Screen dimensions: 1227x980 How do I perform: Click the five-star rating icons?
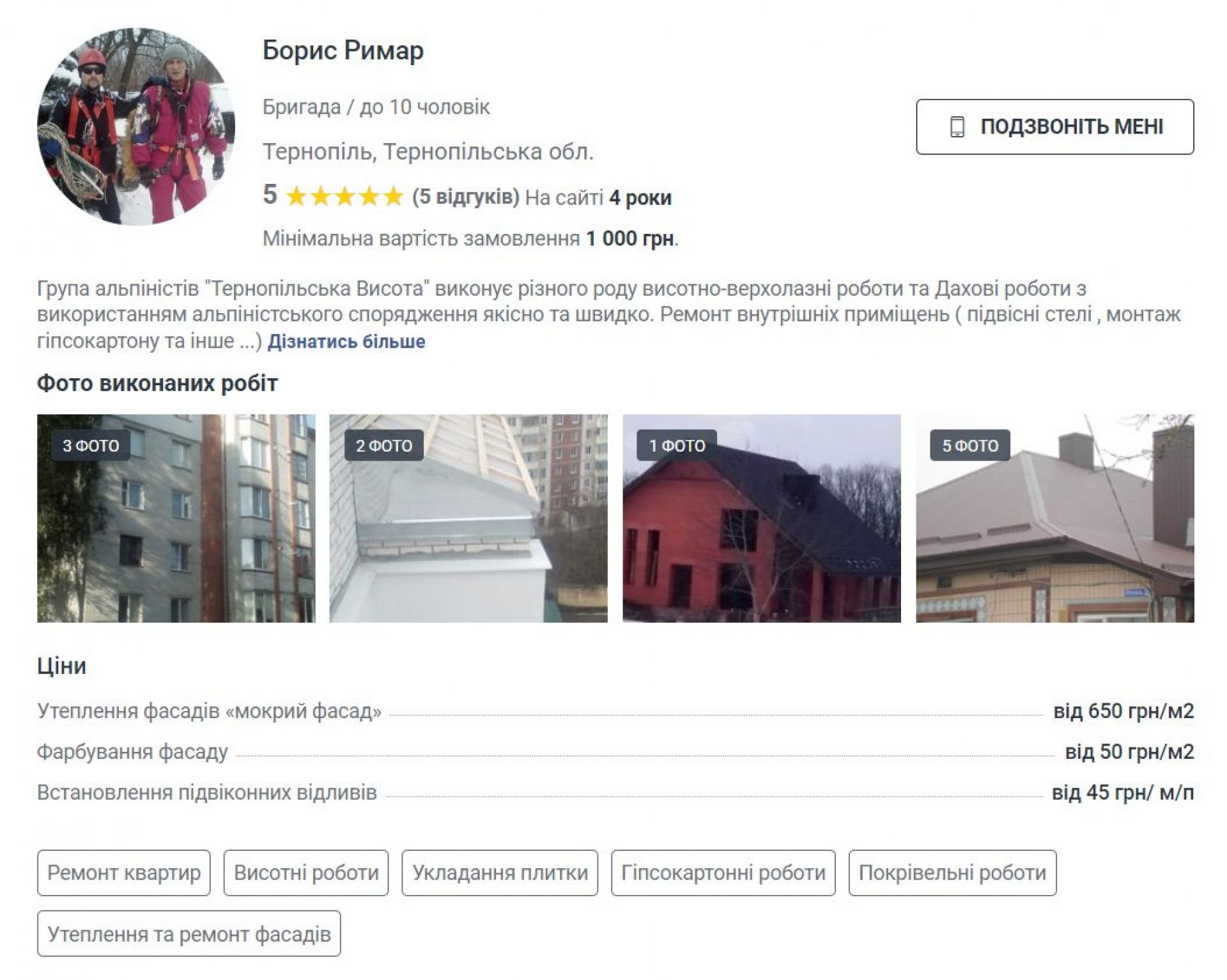point(344,196)
